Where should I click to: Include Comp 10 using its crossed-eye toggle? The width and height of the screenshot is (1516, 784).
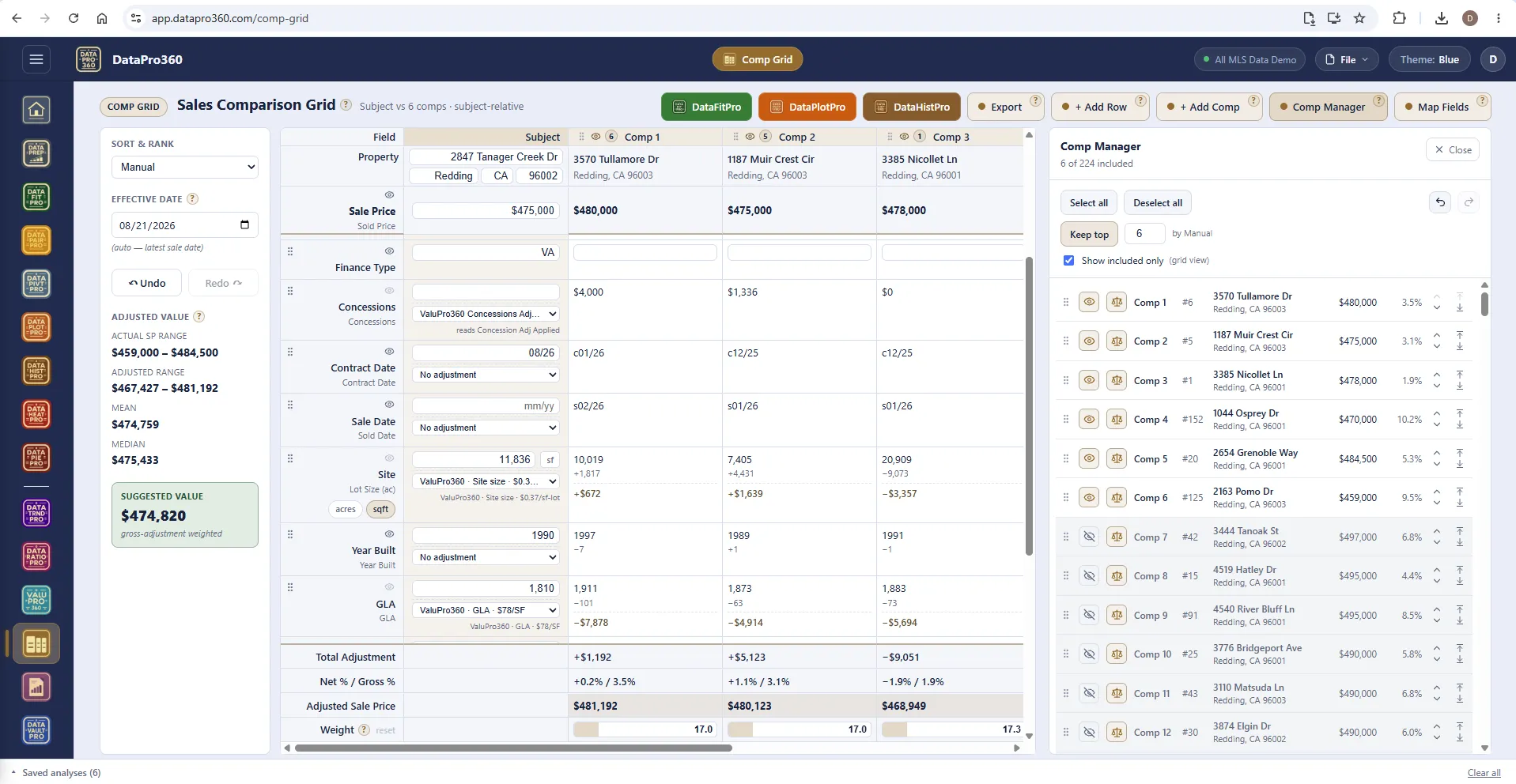(x=1089, y=654)
